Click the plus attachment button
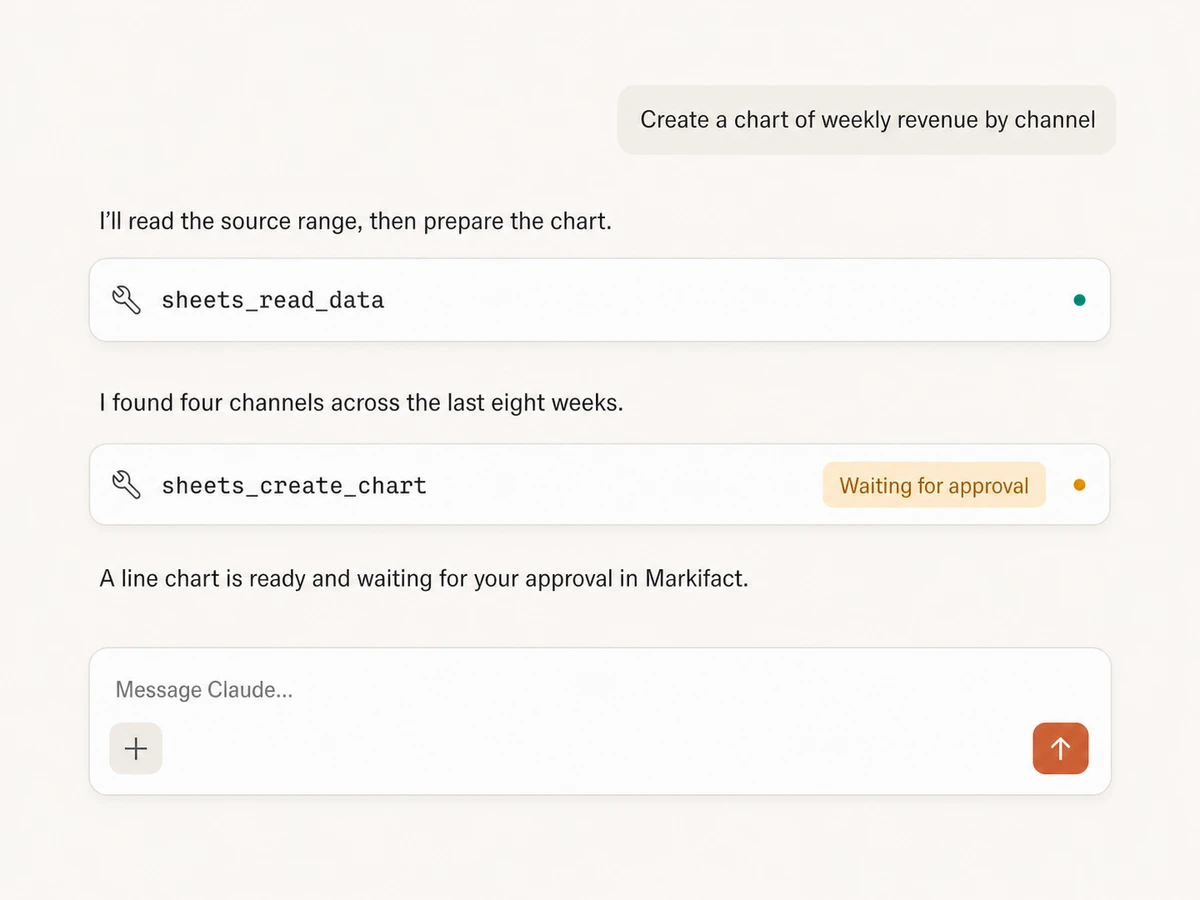1200x900 pixels. pos(136,748)
